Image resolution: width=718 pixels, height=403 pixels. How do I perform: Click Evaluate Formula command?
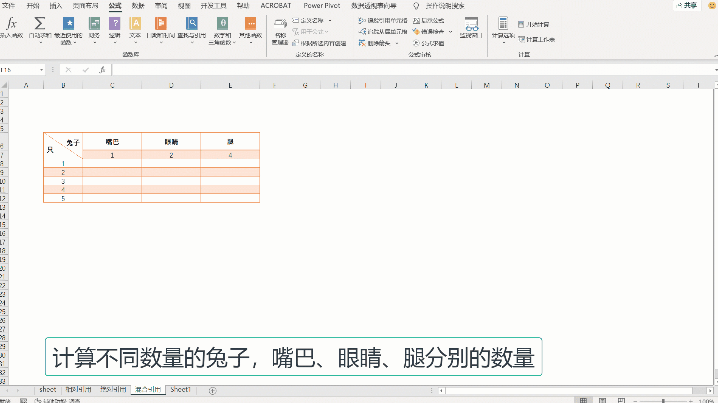point(429,43)
